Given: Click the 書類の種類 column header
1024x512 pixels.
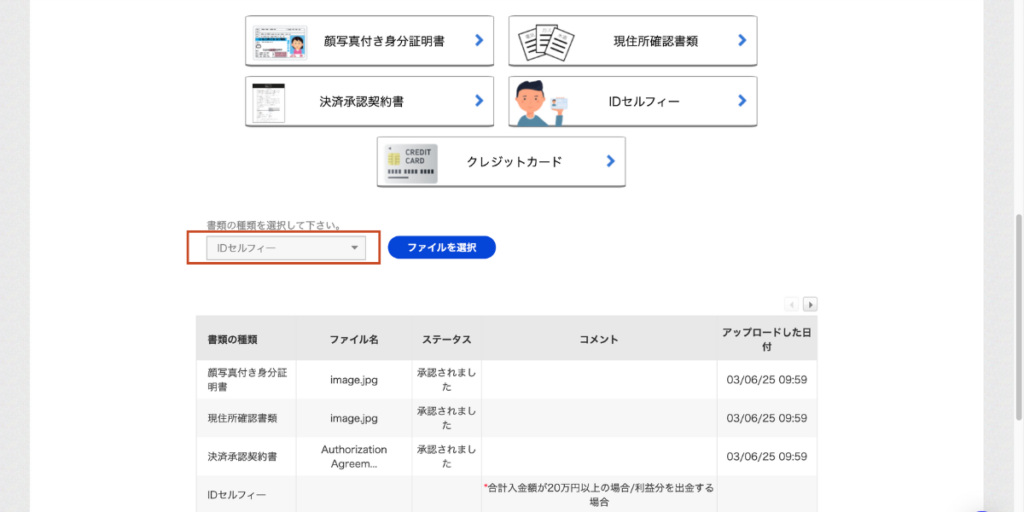Looking at the screenshot, I should (x=232, y=339).
